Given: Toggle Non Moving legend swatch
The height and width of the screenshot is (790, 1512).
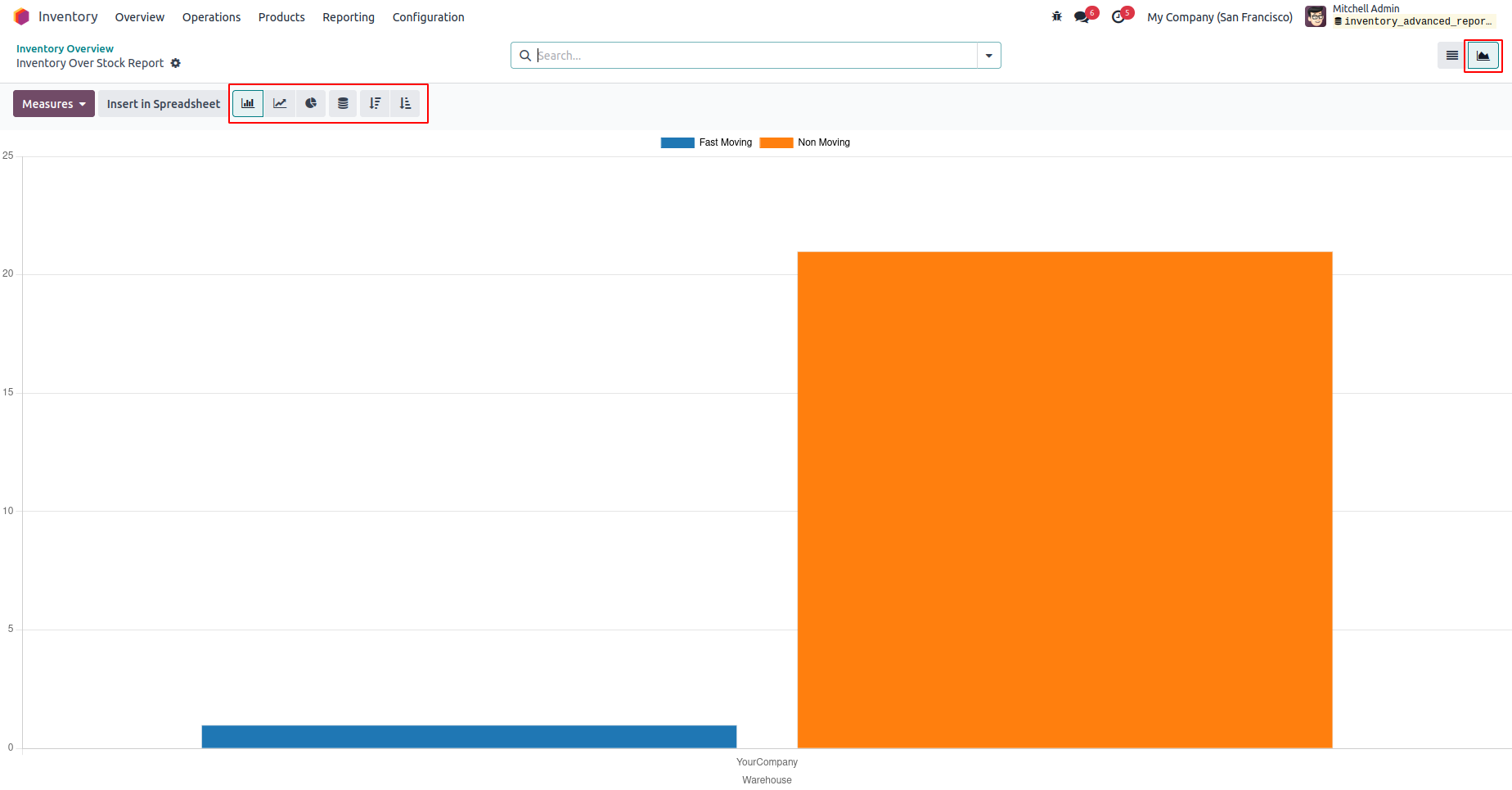Looking at the screenshot, I should click(x=776, y=142).
